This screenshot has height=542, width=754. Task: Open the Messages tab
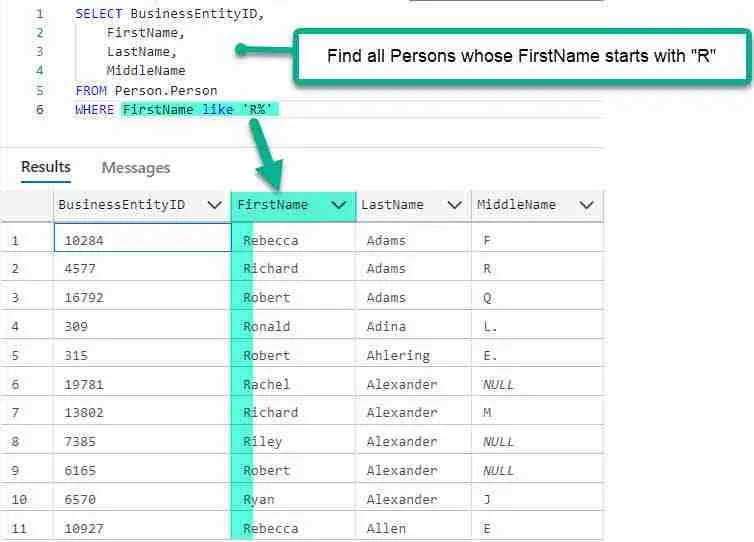(x=136, y=168)
